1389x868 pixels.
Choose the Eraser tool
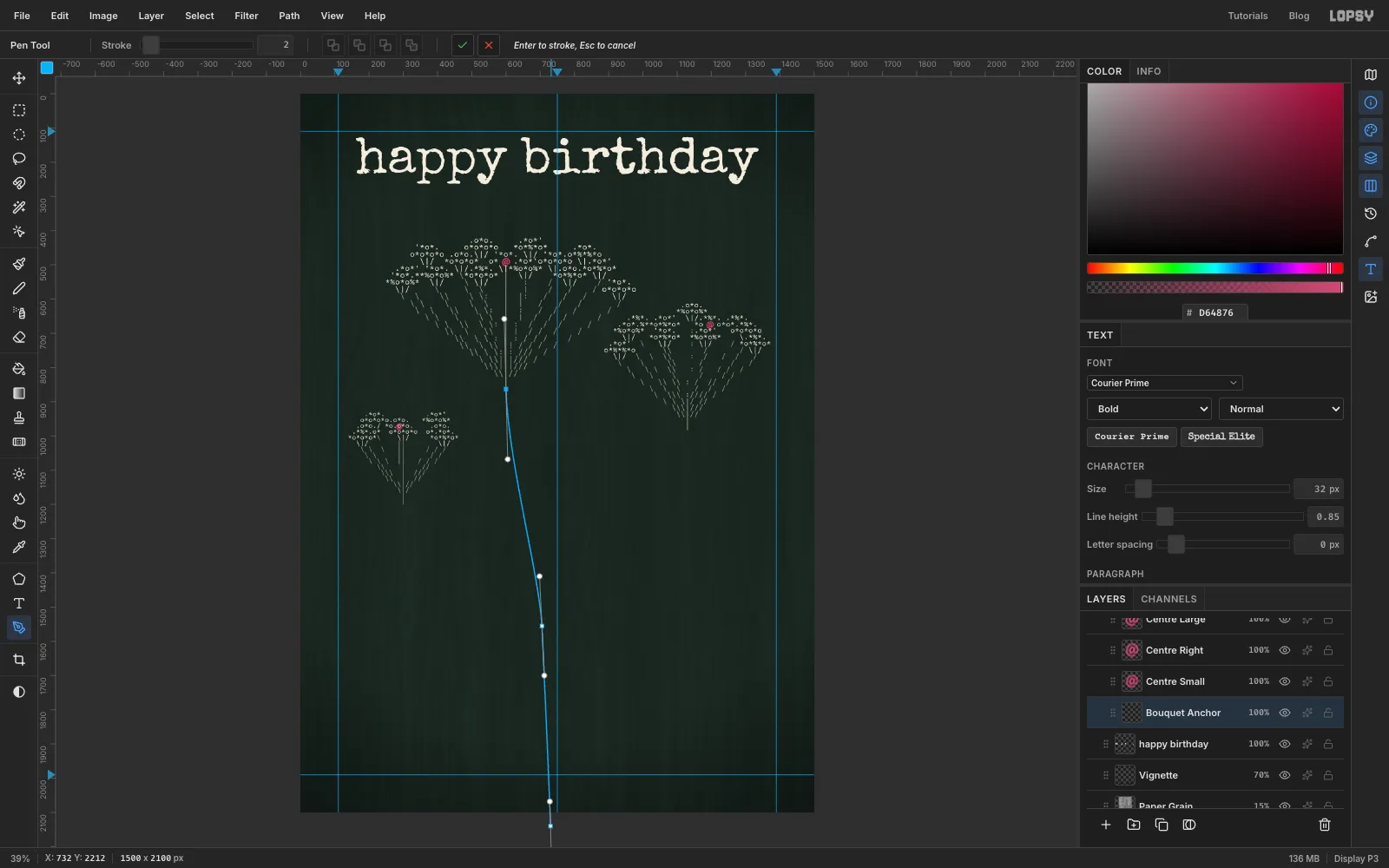click(19, 337)
